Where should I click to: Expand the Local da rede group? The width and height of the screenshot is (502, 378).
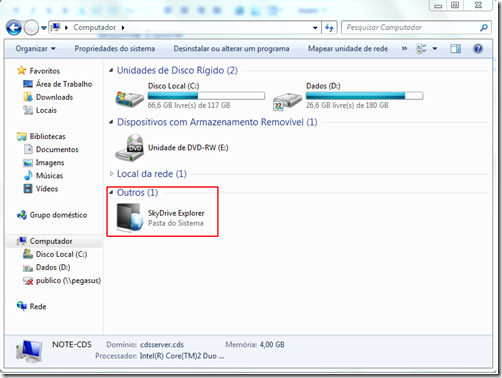click(111, 174)
